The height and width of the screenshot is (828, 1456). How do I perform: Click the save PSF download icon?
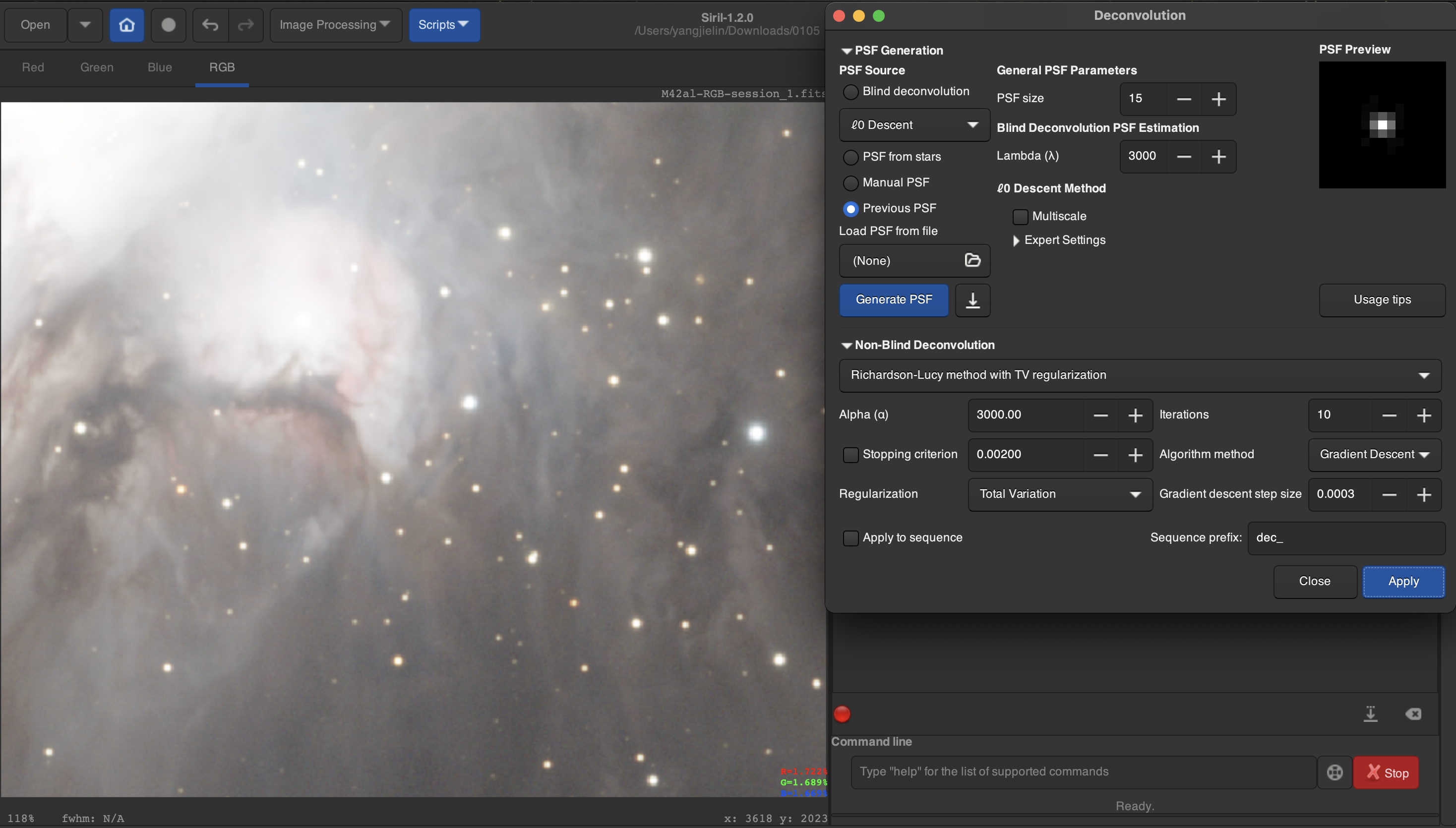pyautogui.click(x=972, y=299)
